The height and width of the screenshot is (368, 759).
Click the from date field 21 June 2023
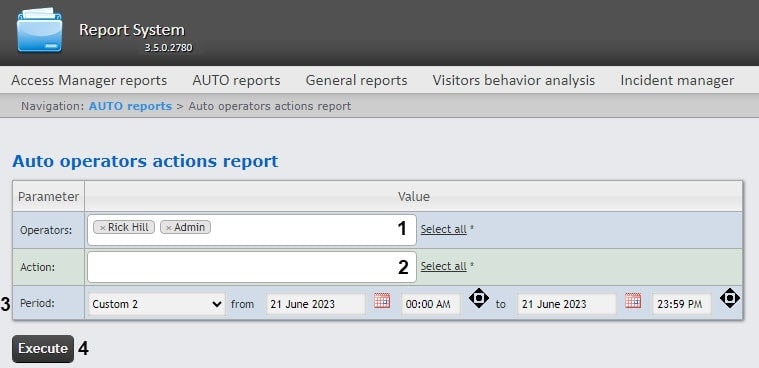pos(316,304)
